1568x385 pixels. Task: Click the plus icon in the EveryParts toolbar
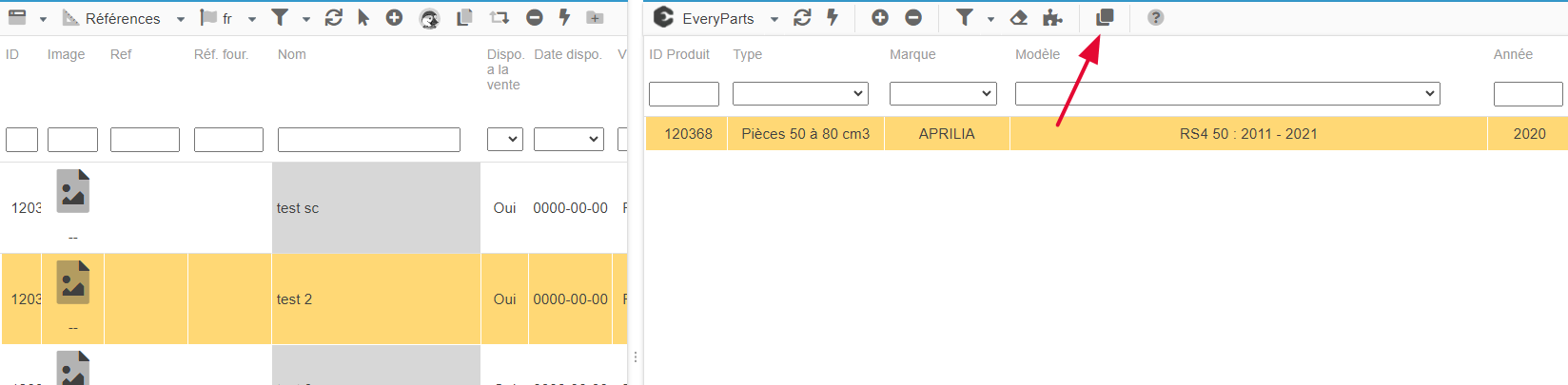[x=880, y=17]
